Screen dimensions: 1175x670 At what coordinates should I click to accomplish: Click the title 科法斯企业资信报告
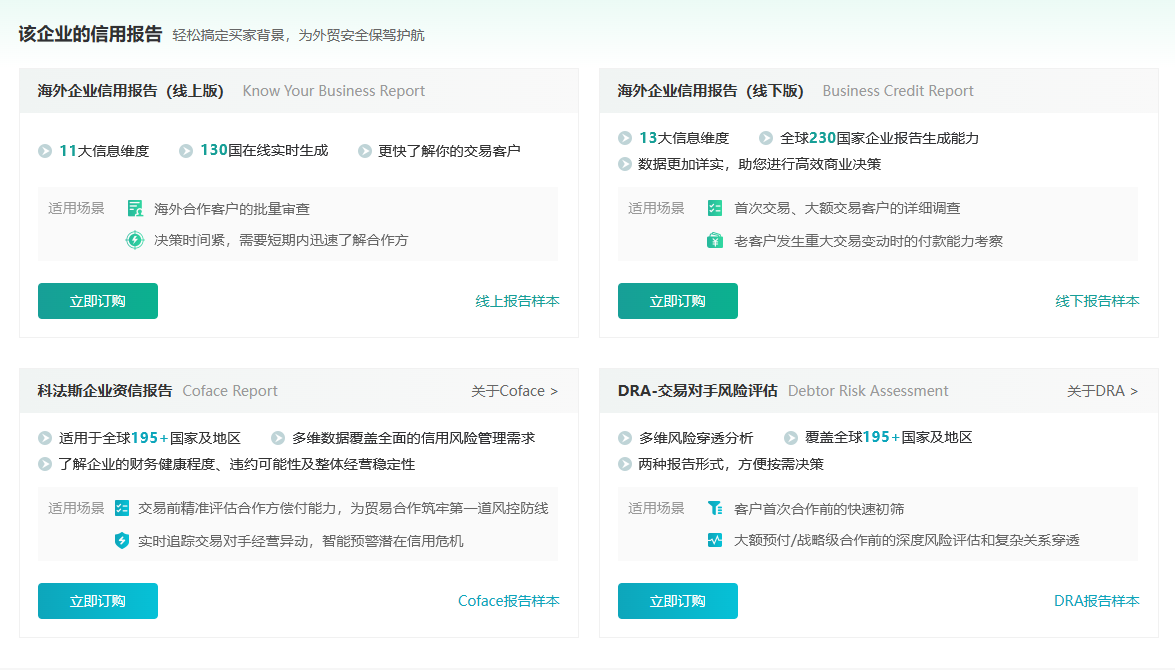105,390
